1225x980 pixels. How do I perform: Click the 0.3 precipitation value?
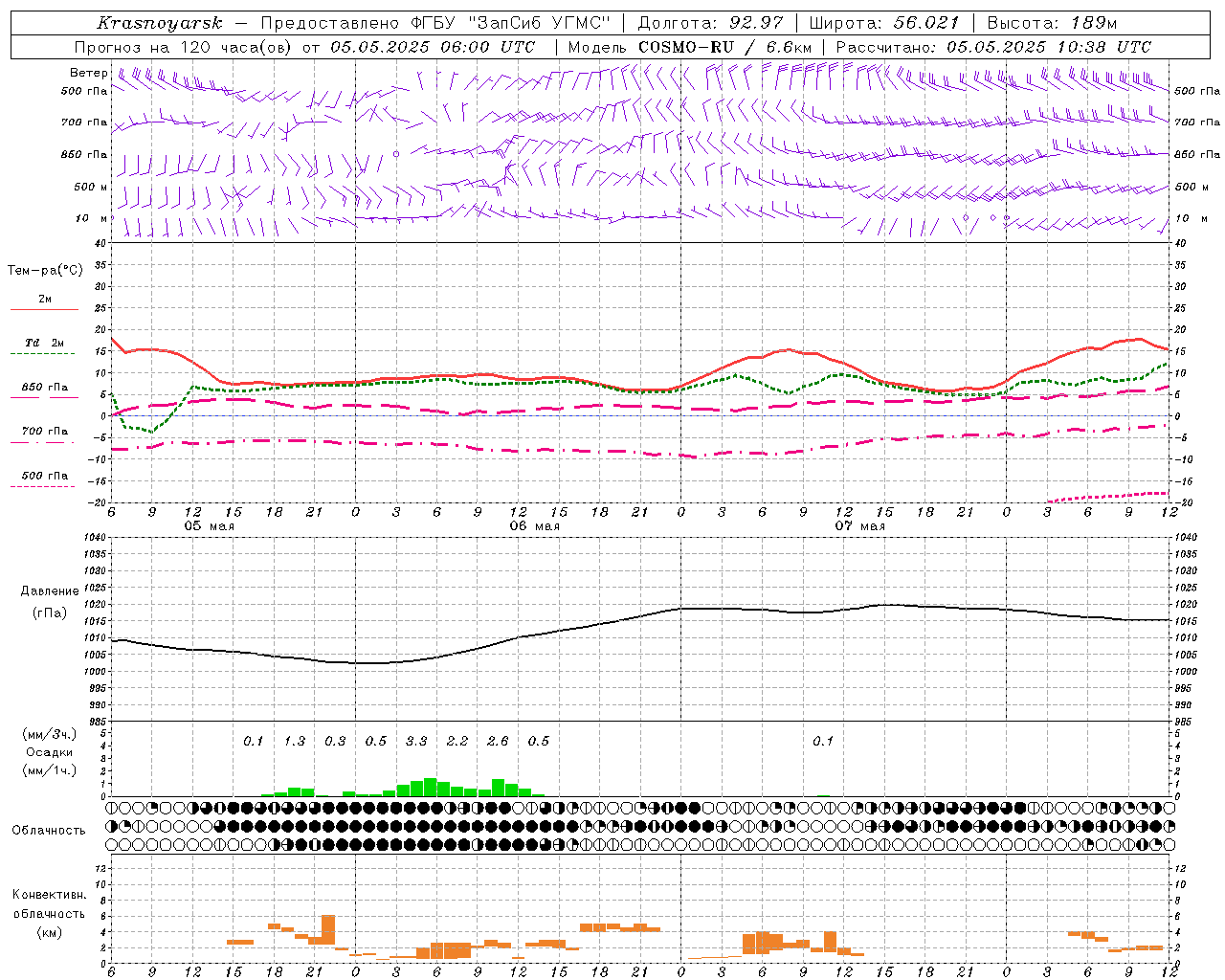point(335,741)
